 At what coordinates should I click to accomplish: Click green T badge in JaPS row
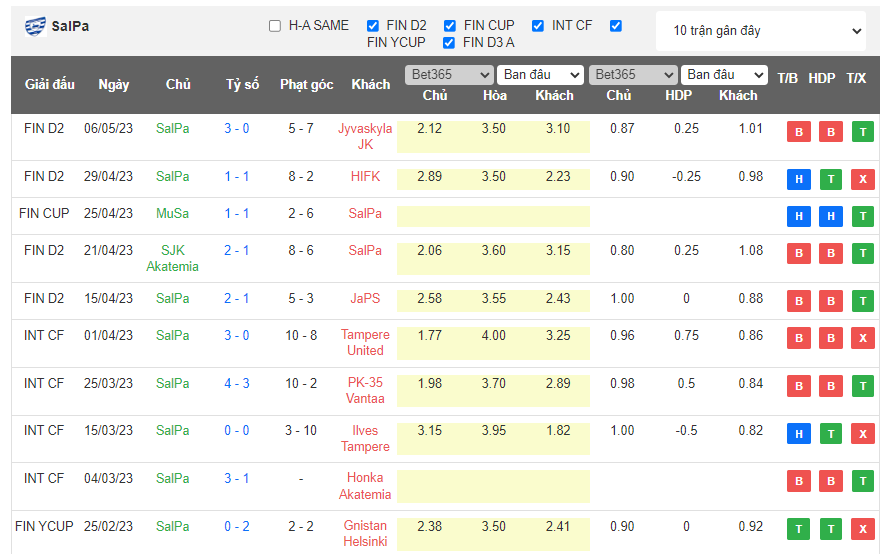[862, 302]
